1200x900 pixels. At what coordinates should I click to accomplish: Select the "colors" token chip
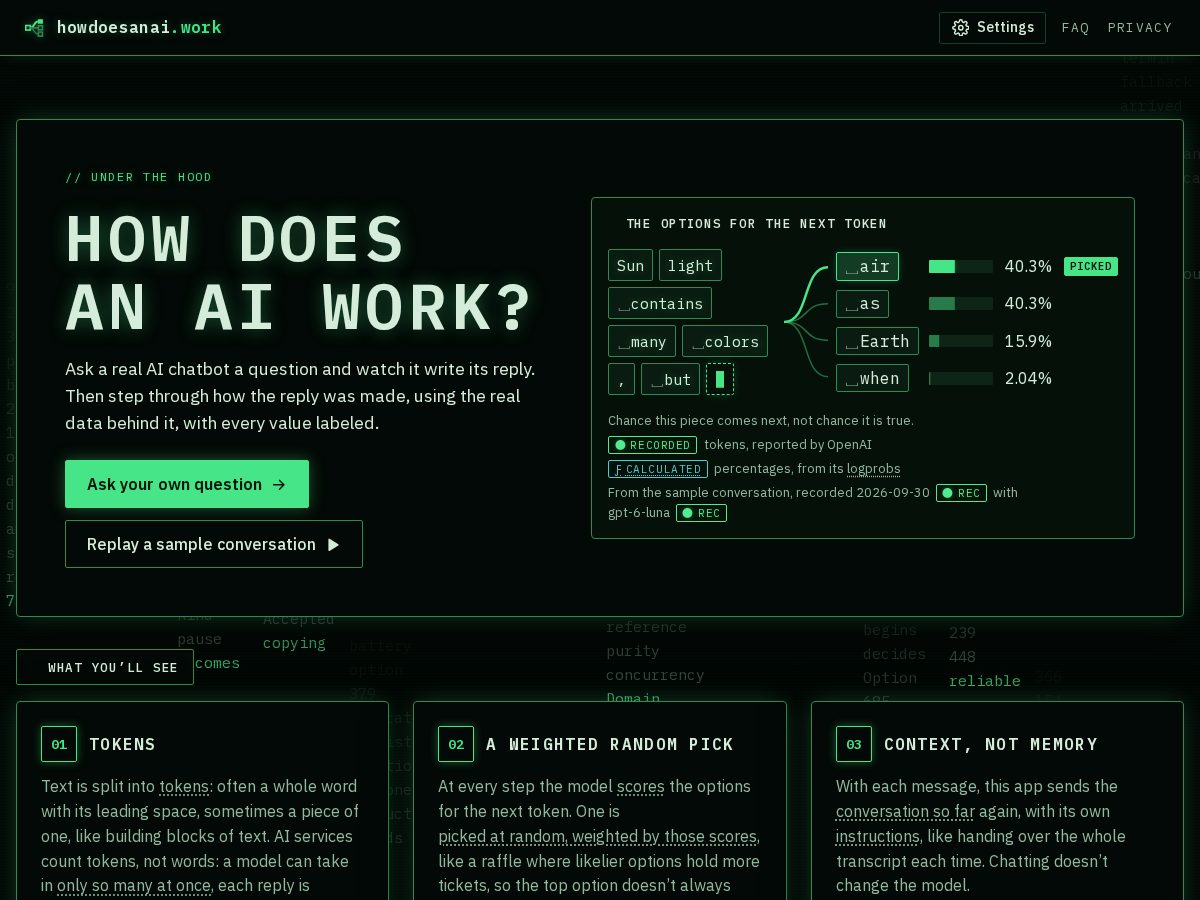coord(725,341)
